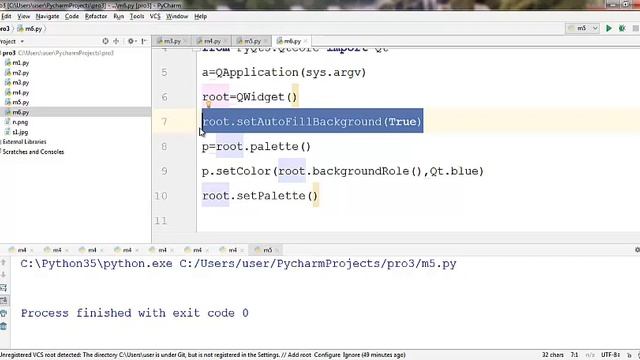Screen dimensions: 640x360
Task: Start debugging with the bug icon
Action: coord(622,28)
